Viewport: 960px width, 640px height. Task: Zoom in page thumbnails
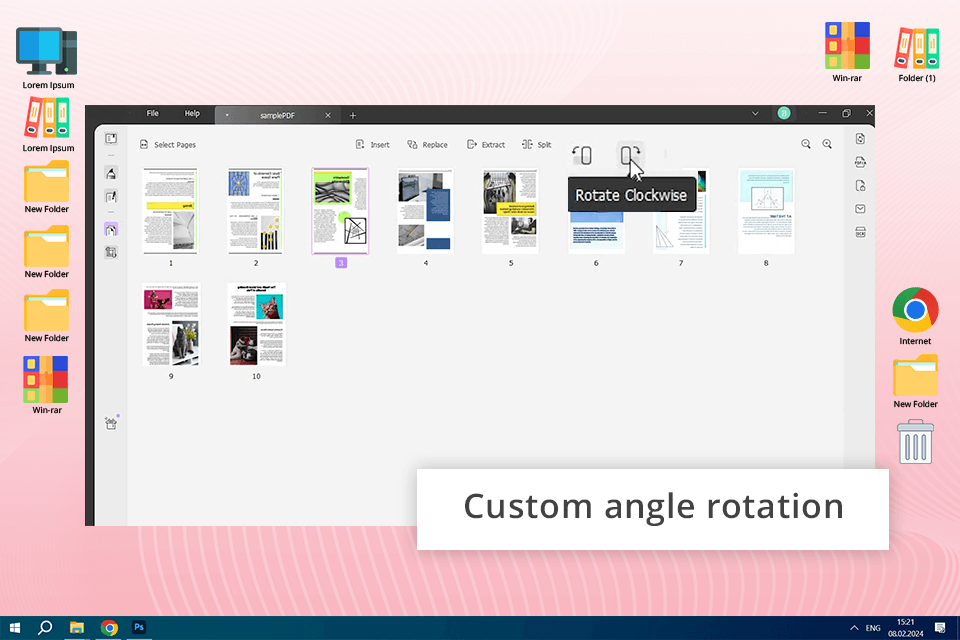point(827,144)
